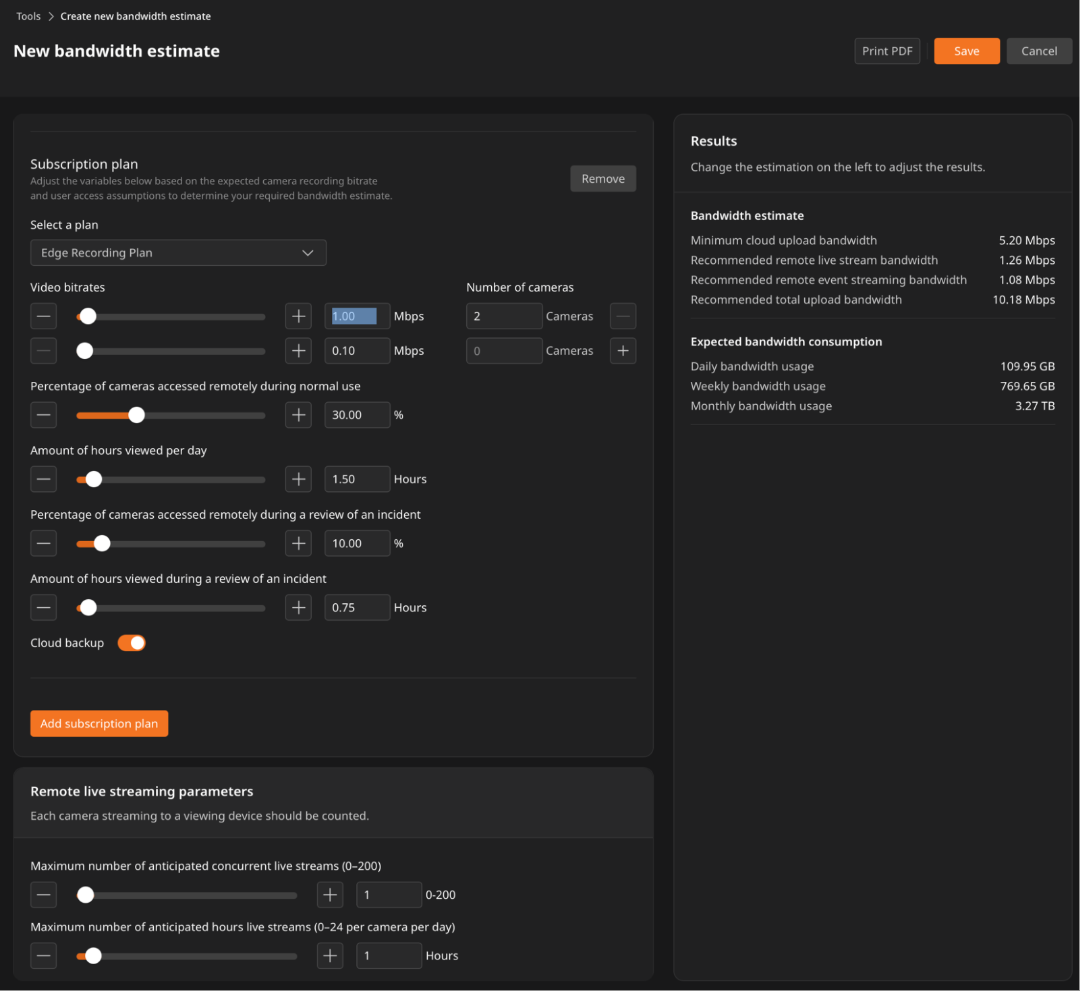Remove the subscription plan
This screenshot has height=991, width=1080.
(603, 178)
